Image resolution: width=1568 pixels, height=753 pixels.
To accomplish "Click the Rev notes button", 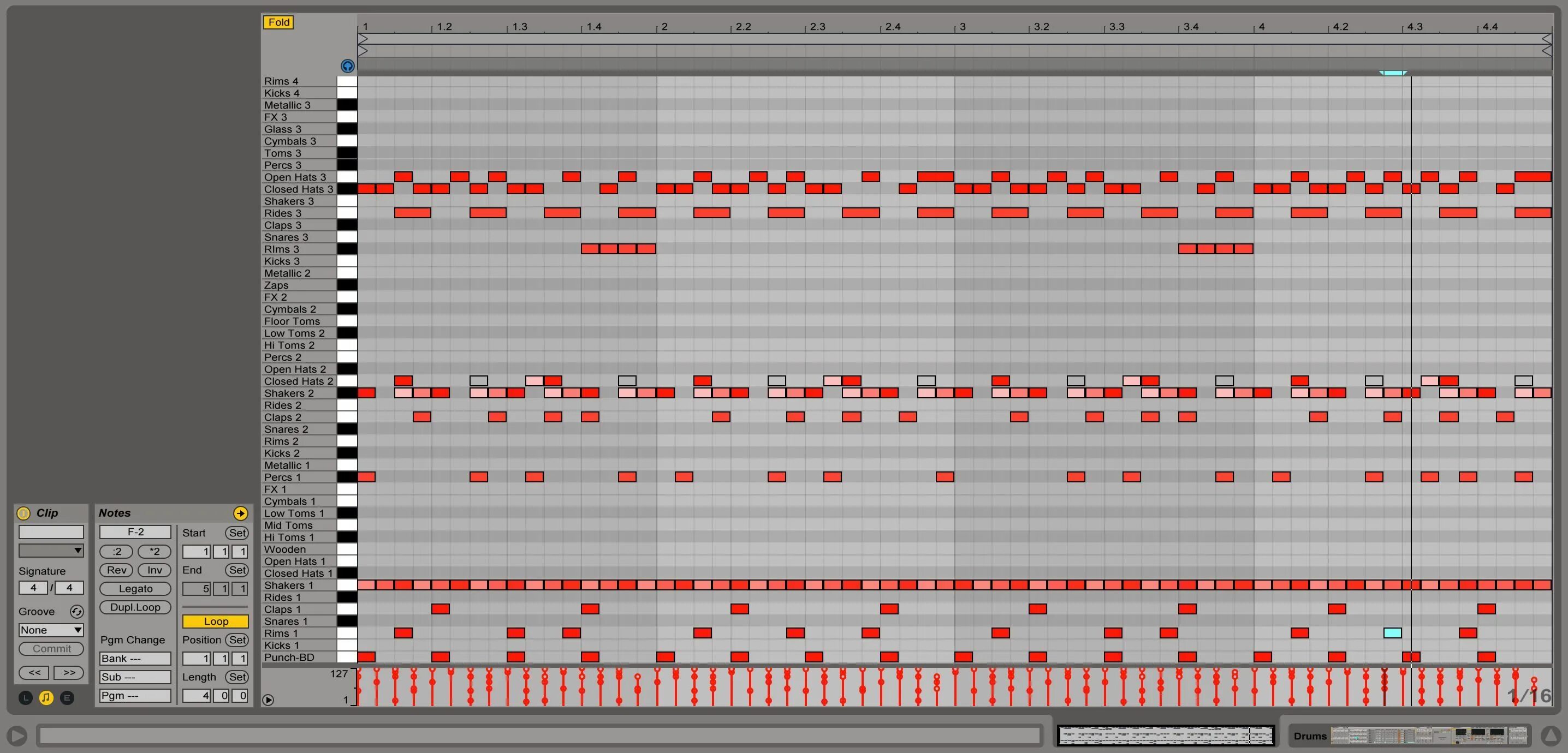I will point(116,570).
